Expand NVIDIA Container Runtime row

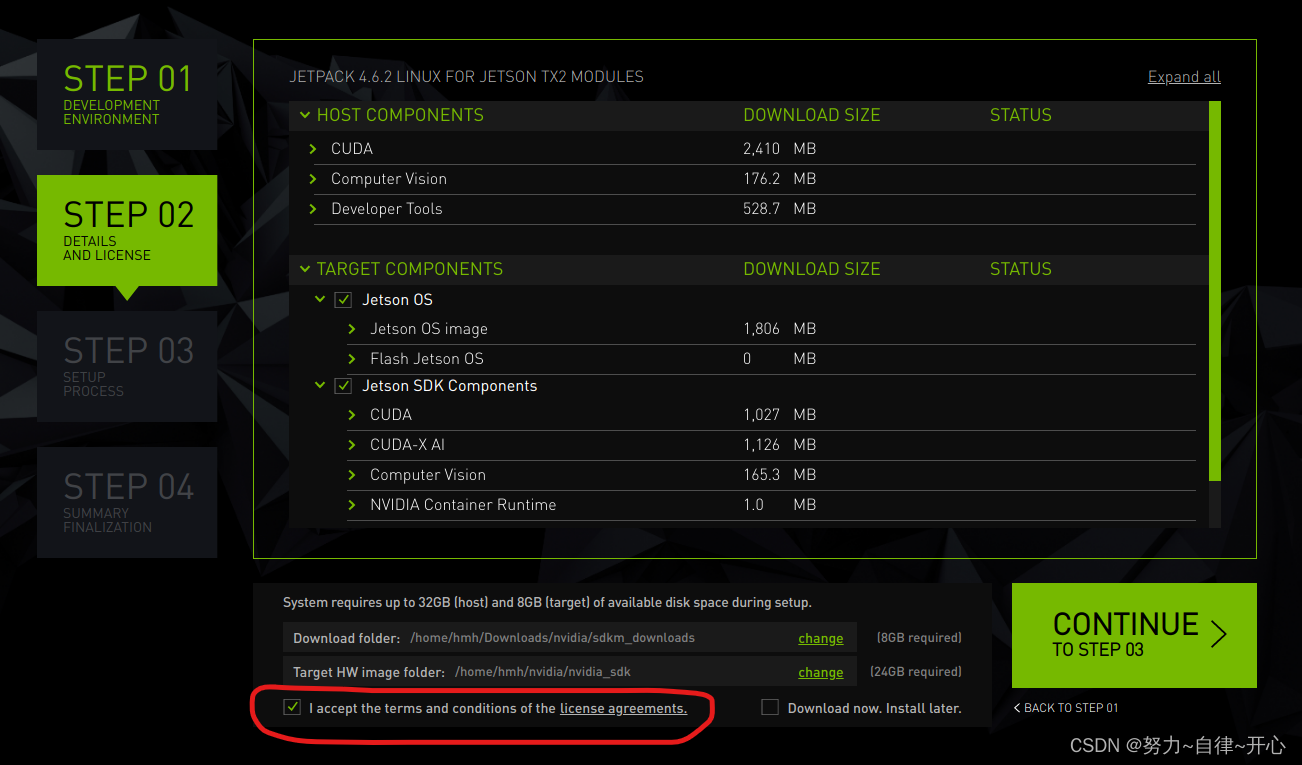[x=352, y=505]
